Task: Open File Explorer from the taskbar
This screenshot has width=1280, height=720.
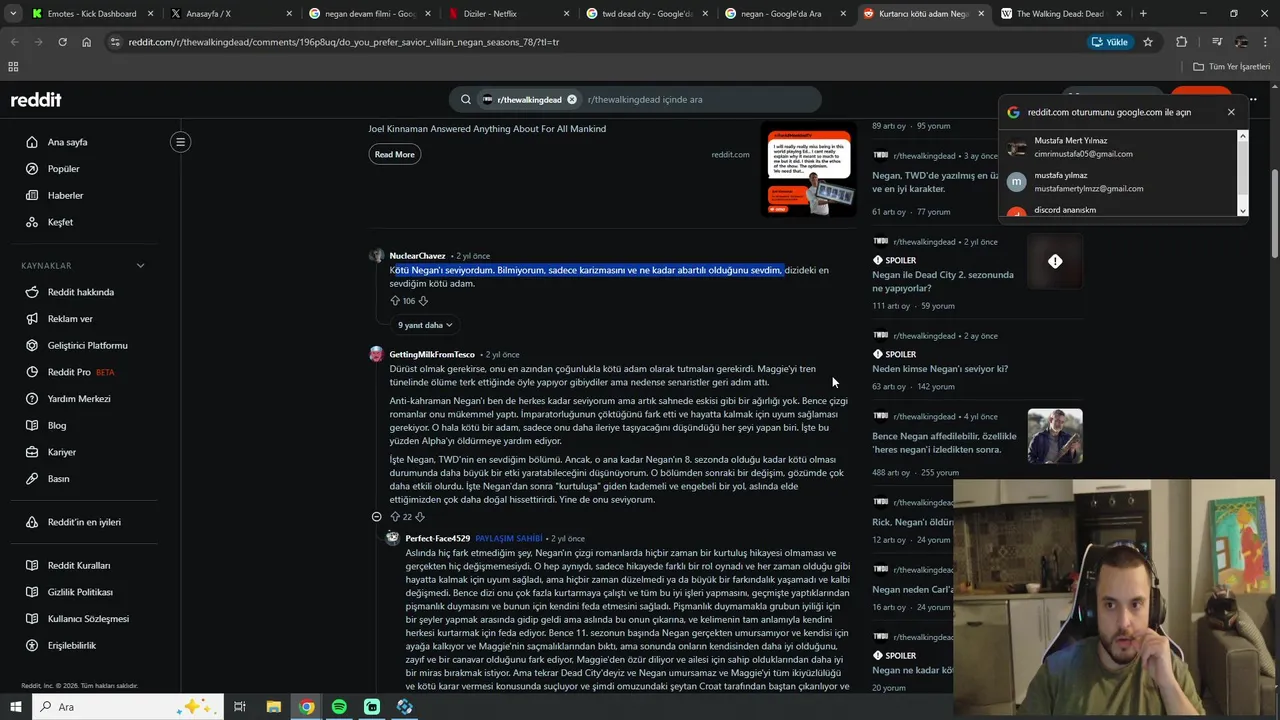Action: [273, 707]
